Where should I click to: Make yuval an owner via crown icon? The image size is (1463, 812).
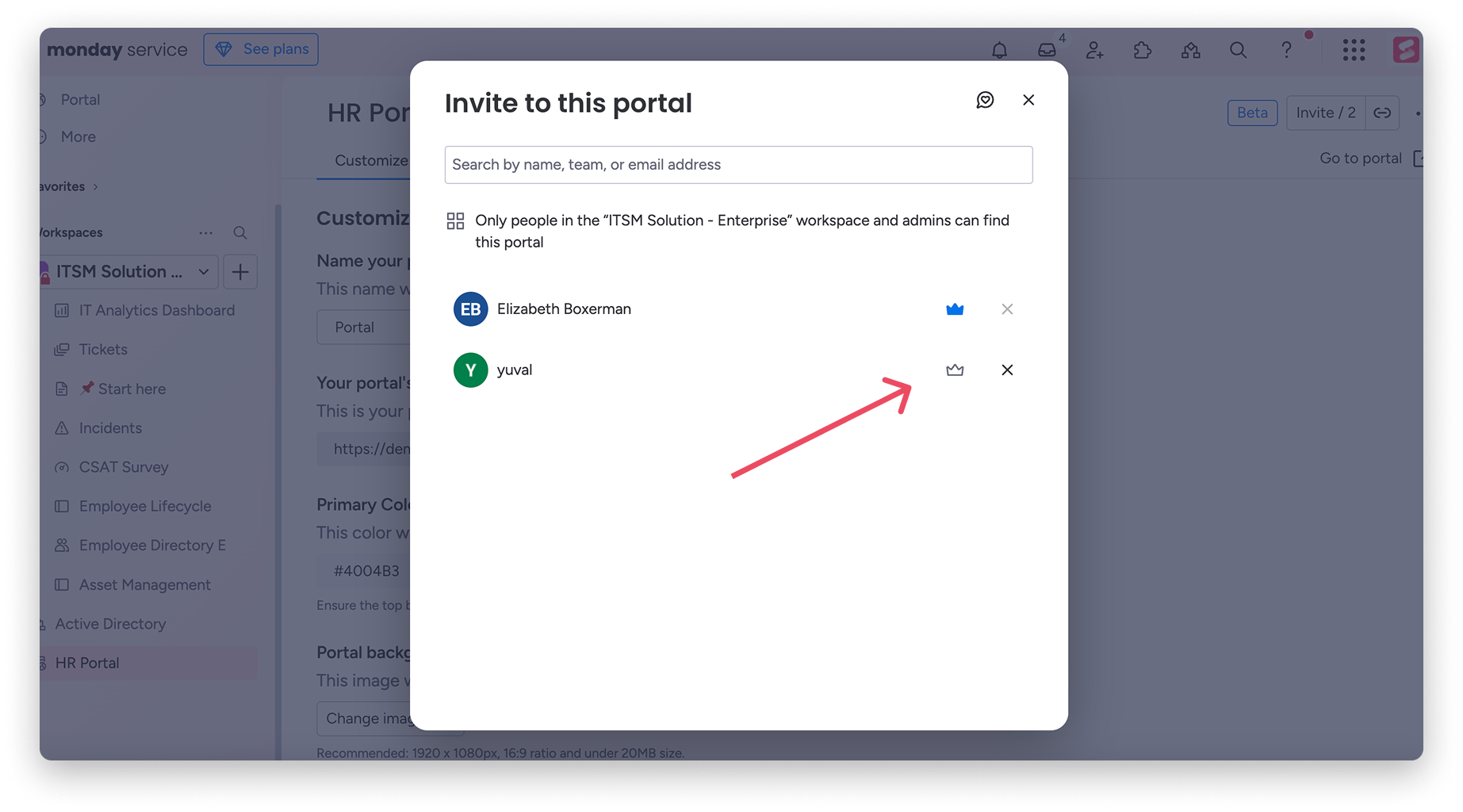(x=955, y=370)
